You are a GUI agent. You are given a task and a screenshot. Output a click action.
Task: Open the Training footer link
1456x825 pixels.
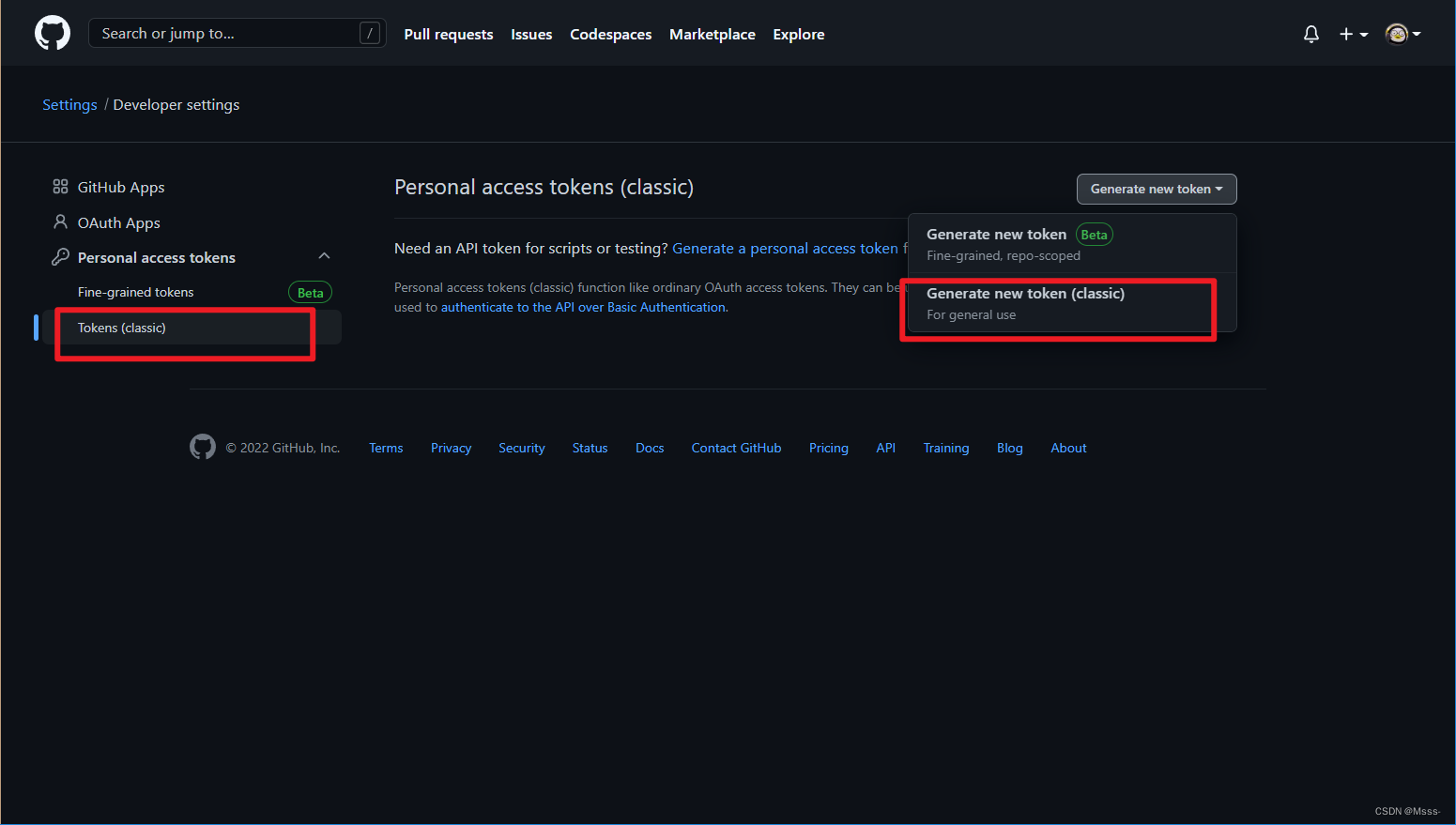coord(946,448)
